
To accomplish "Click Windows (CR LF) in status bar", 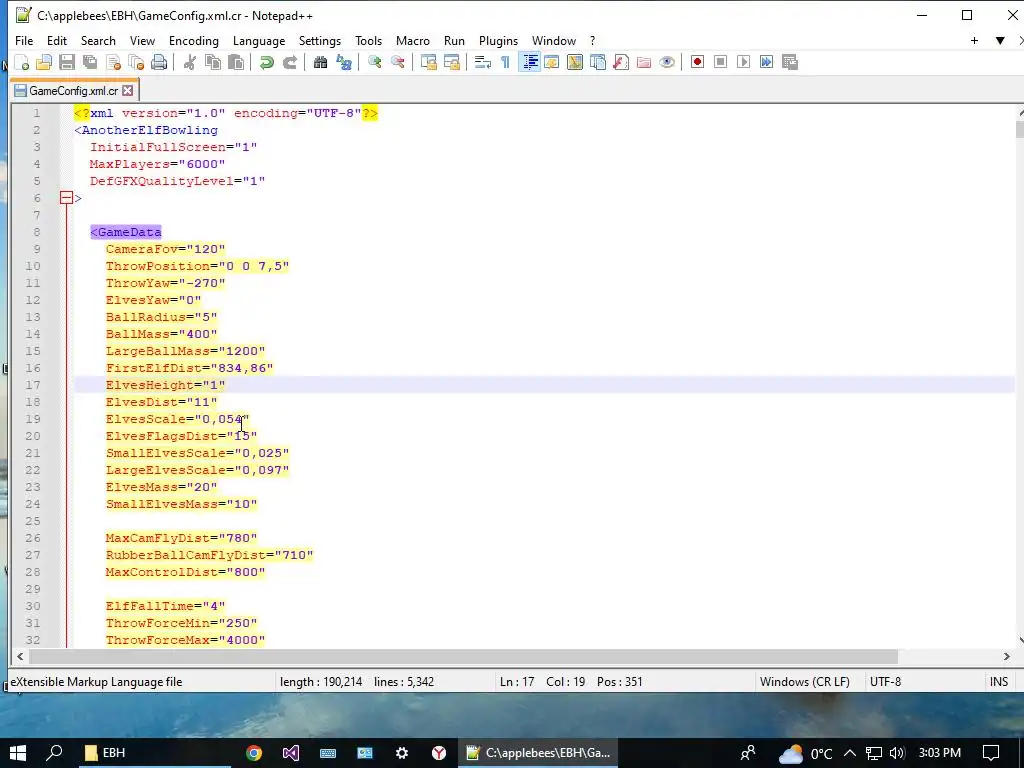I will (805, 682).
